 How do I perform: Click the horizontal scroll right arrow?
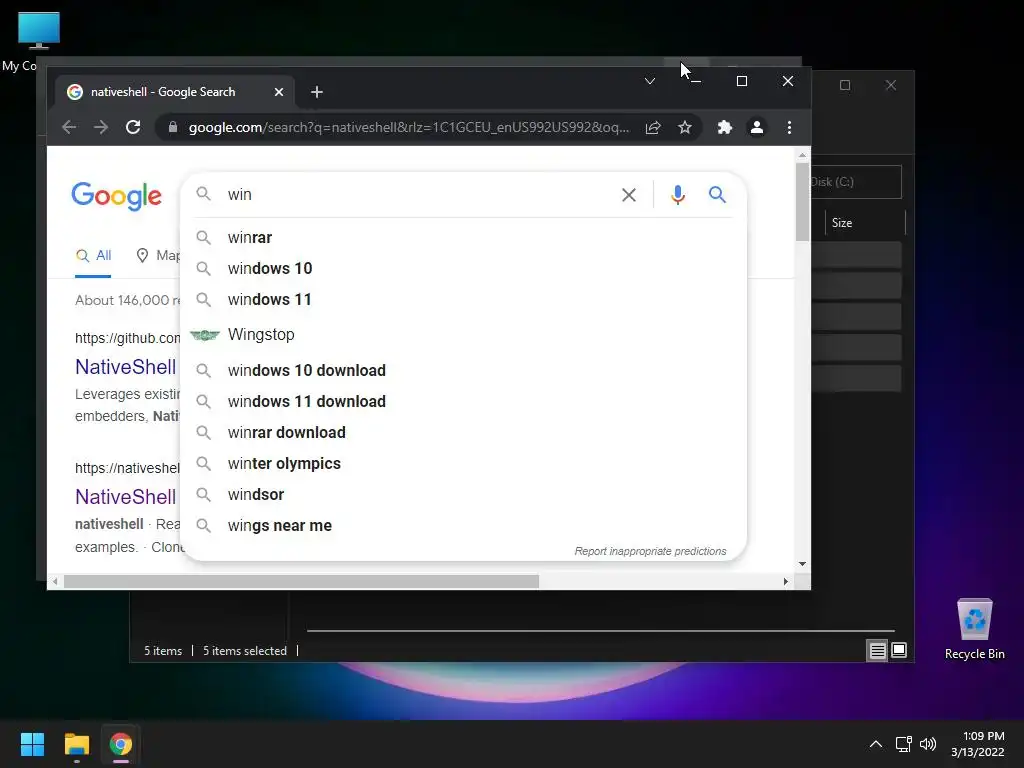coord(786,581)
